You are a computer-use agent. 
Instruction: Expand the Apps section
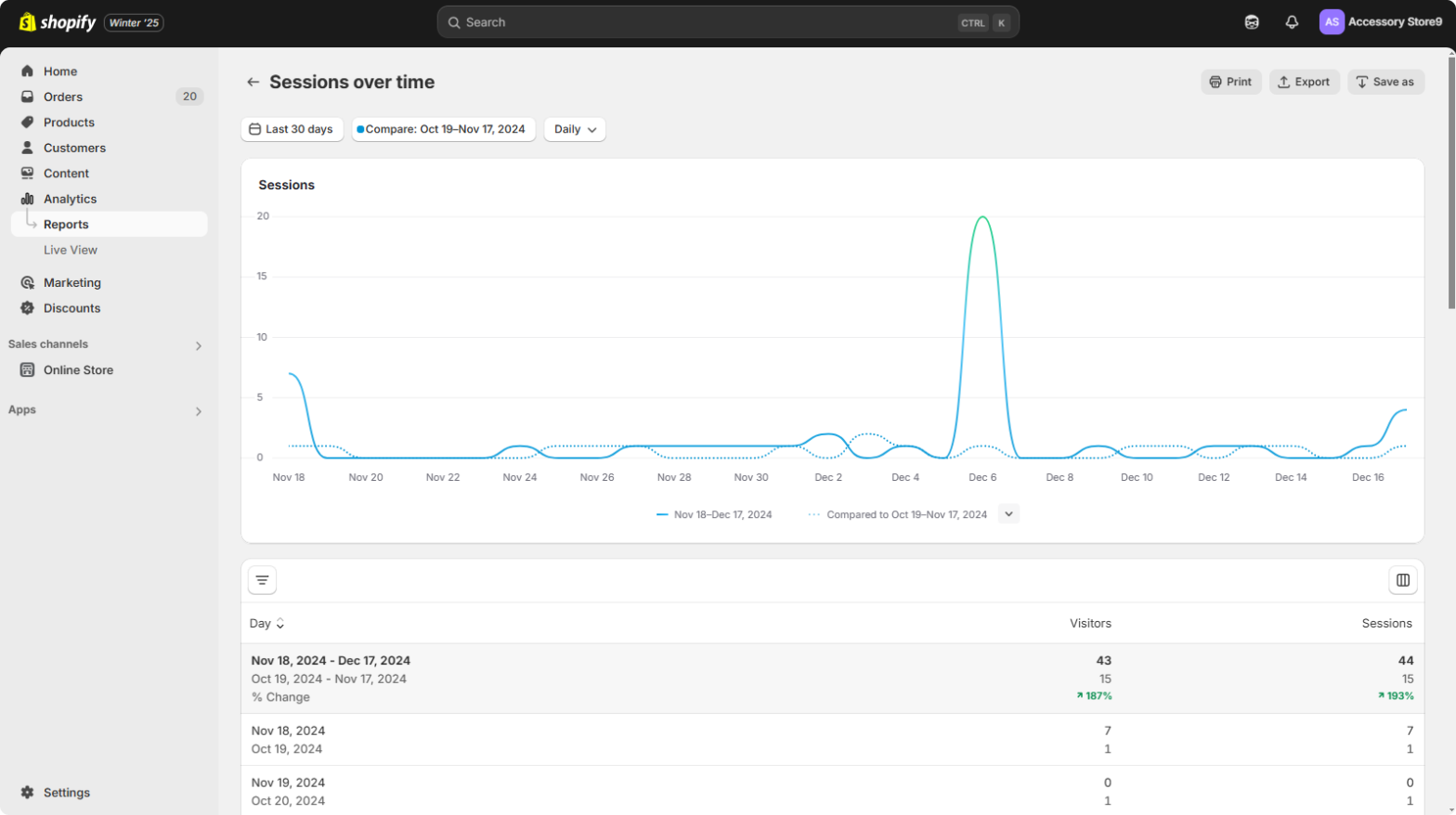[198, 411]
